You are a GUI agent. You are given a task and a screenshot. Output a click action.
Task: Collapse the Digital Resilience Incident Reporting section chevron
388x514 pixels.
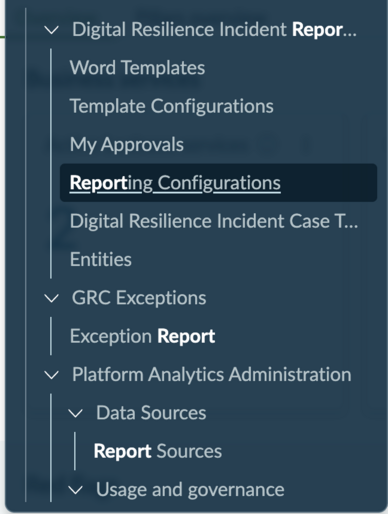click(x=52, y=30)
